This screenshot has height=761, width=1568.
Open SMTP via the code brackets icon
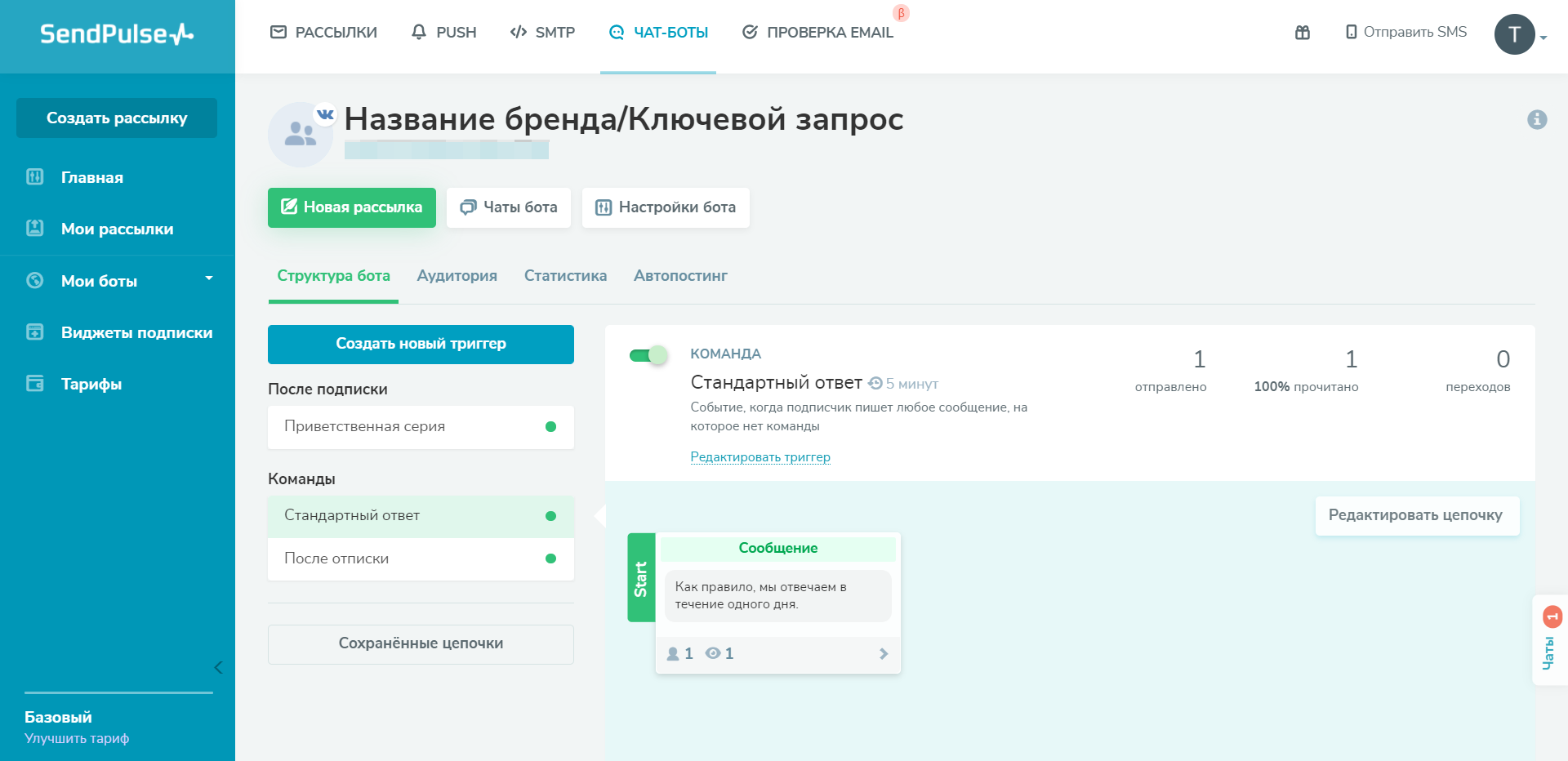[x=518, y=32]
